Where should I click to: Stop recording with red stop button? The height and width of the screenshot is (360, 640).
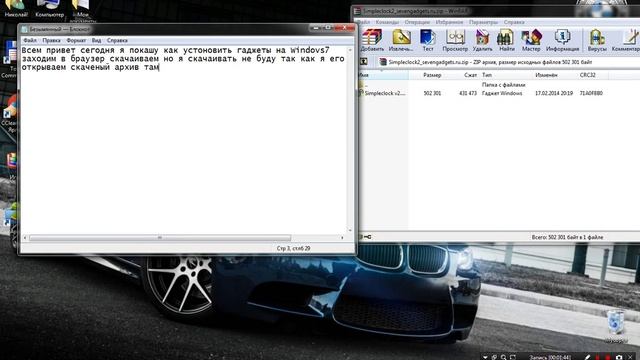(x=608, y=357)
